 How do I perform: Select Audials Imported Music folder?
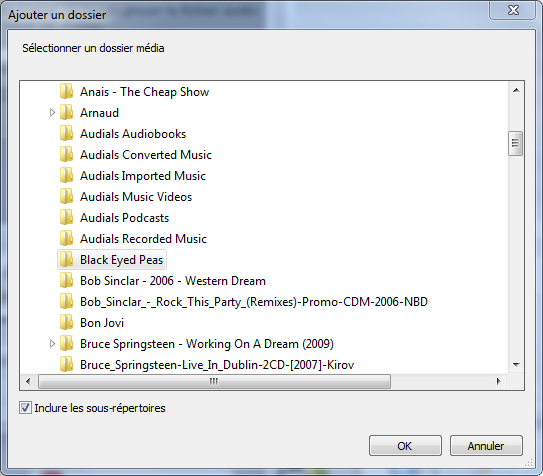[x=143, y=176]
